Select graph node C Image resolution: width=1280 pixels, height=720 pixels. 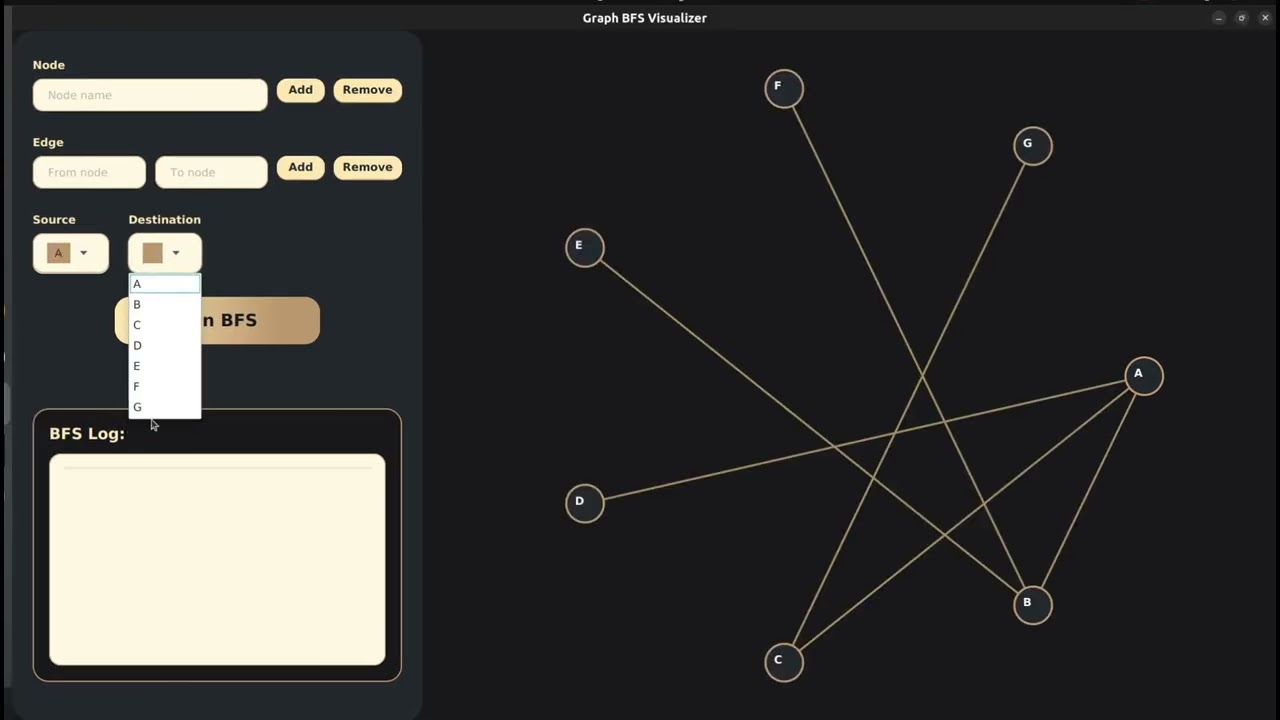click(x=784, y=662)
